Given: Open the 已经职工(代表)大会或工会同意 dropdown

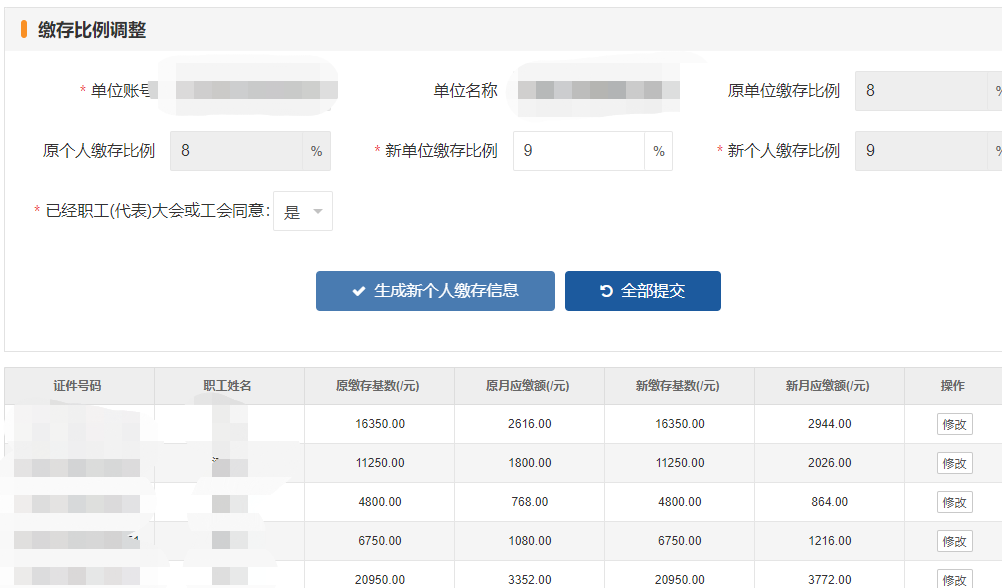Looking at the screenshot, I should point(303,212).
